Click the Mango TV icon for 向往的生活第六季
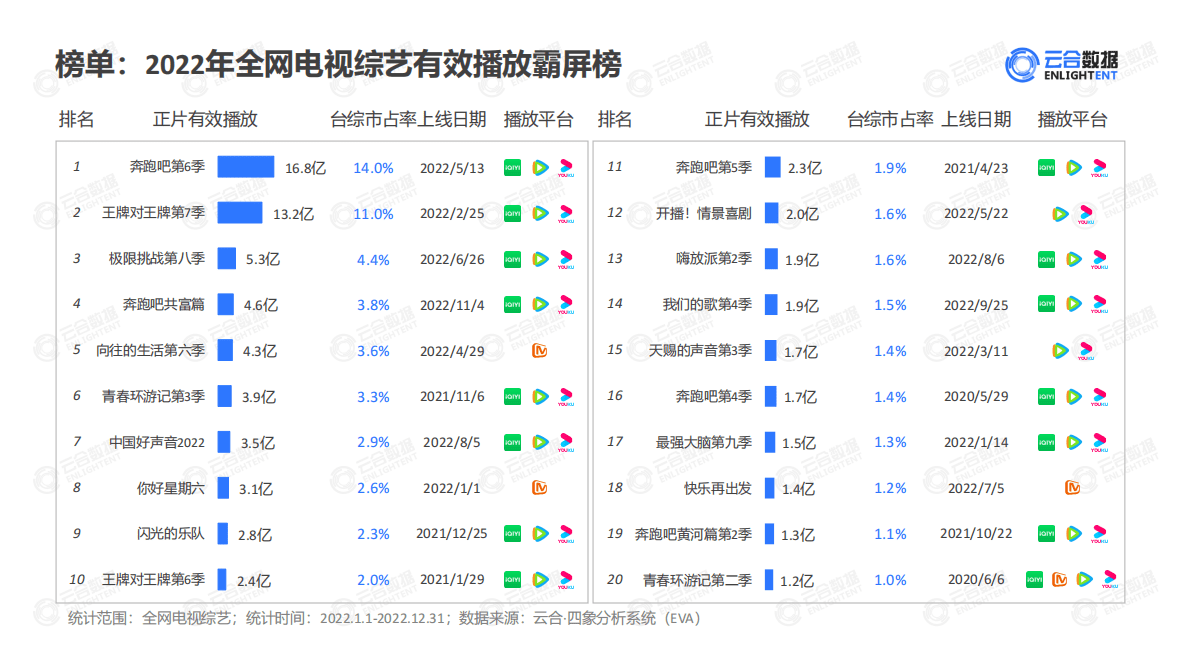The image size is (1190, 669). point(539,350)
